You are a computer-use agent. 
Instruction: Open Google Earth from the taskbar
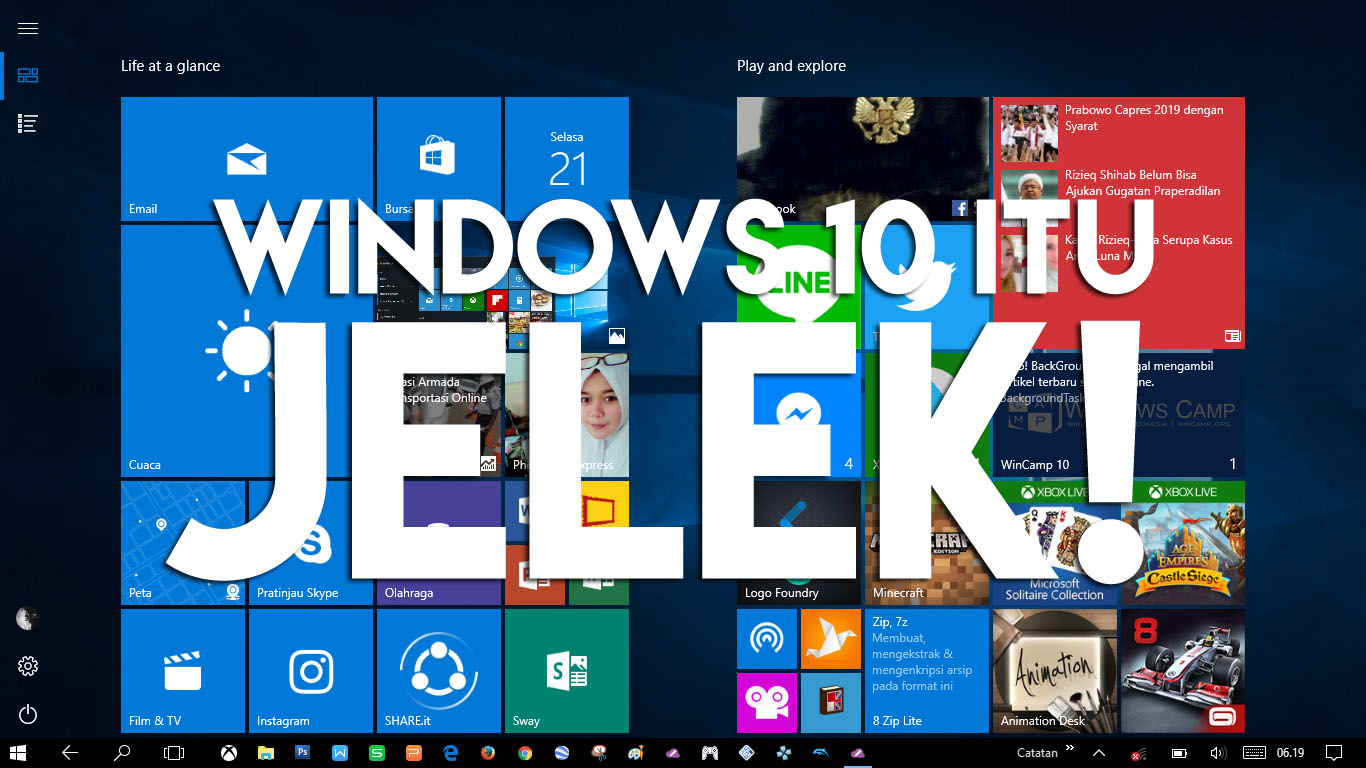pos(562,753)
